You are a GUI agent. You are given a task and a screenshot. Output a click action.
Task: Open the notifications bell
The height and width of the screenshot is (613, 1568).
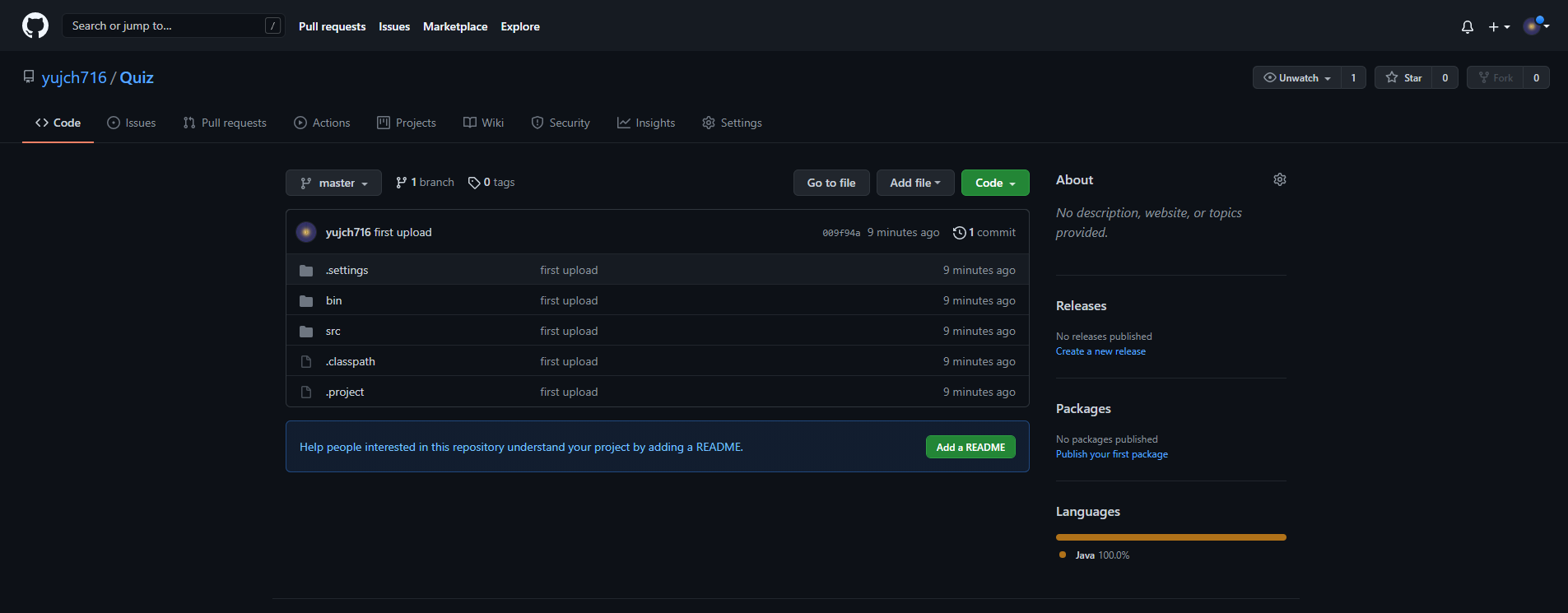click(1468, 27)
